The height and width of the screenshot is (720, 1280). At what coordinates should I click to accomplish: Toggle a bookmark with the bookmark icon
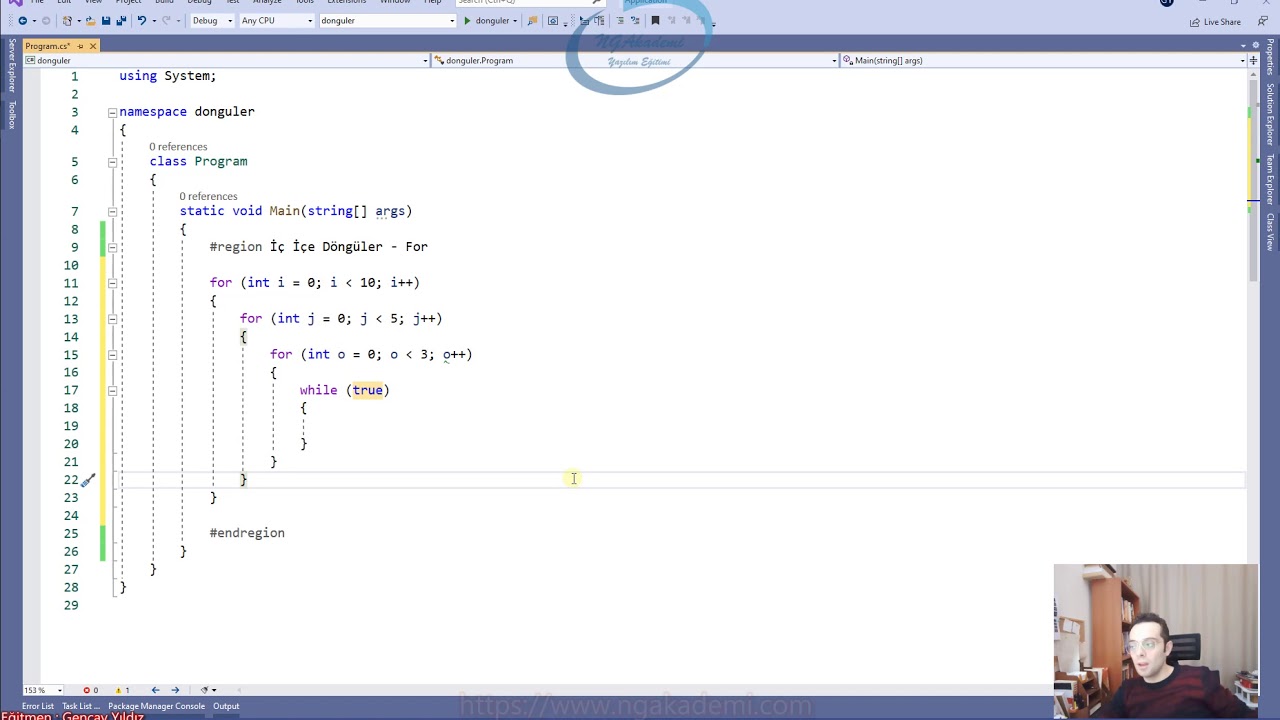[x=655, y=21]
